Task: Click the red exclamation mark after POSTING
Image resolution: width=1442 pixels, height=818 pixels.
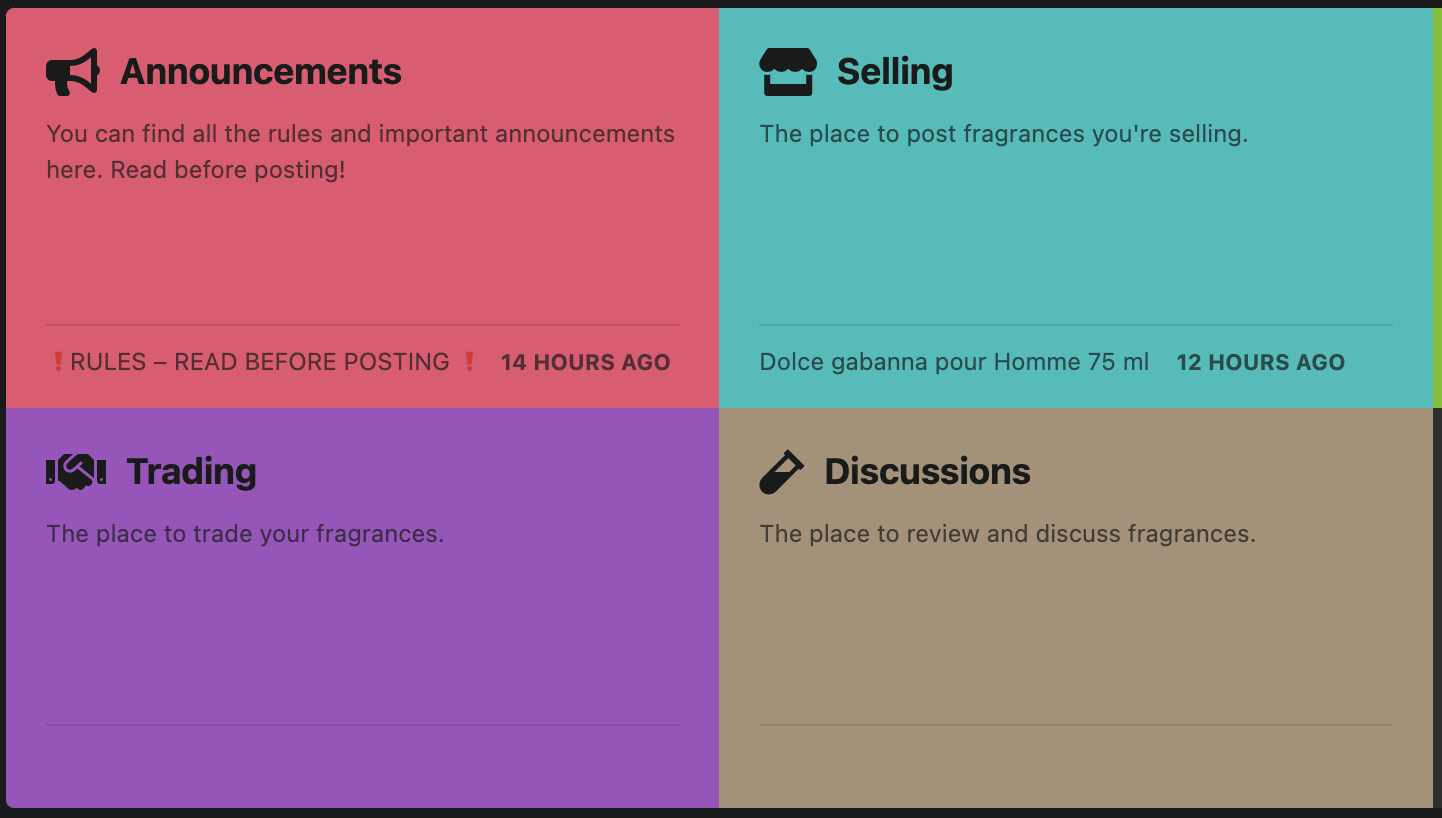Action: click(469, 362)
